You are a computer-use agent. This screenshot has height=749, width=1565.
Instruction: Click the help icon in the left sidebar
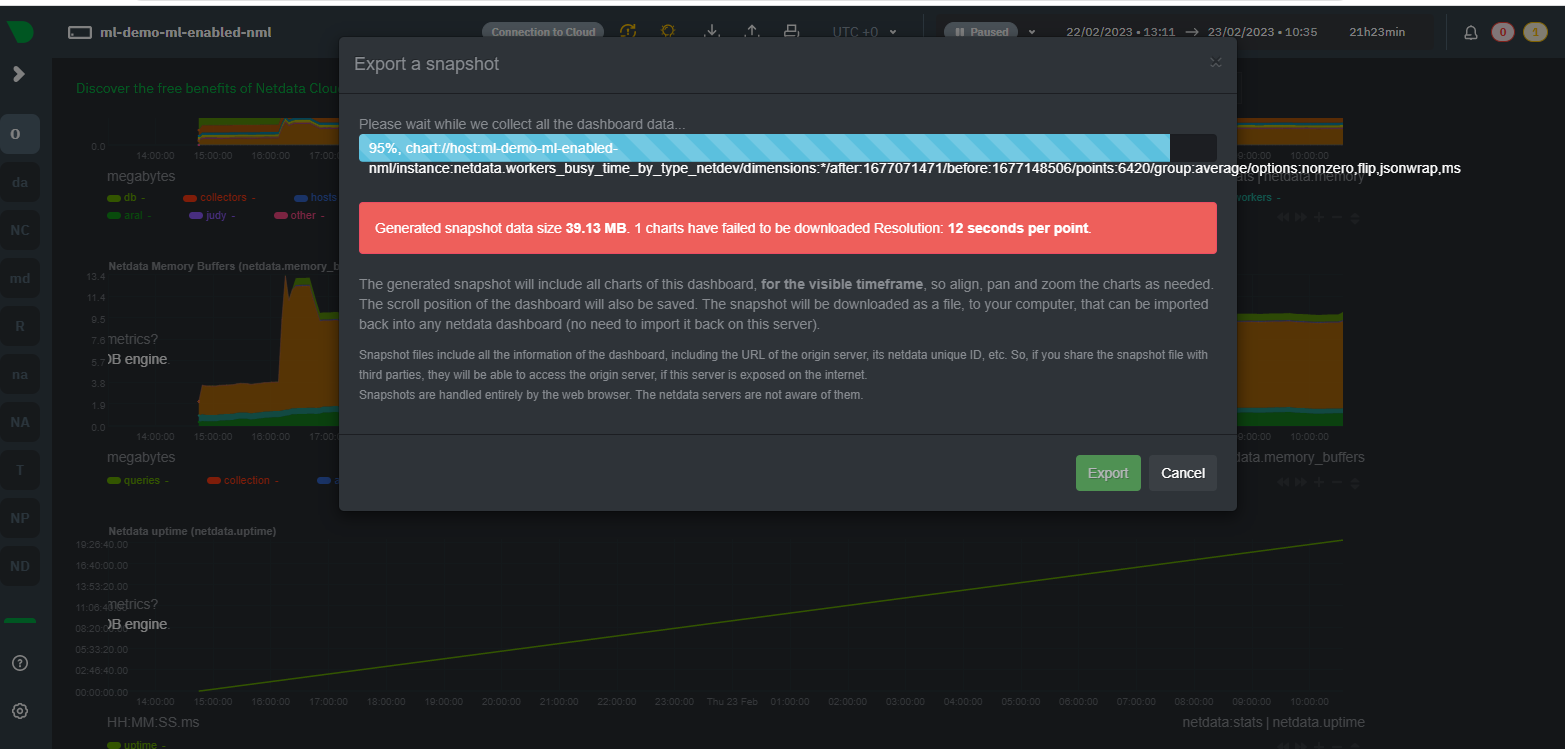pyautogui.click(x=20, y=662)
